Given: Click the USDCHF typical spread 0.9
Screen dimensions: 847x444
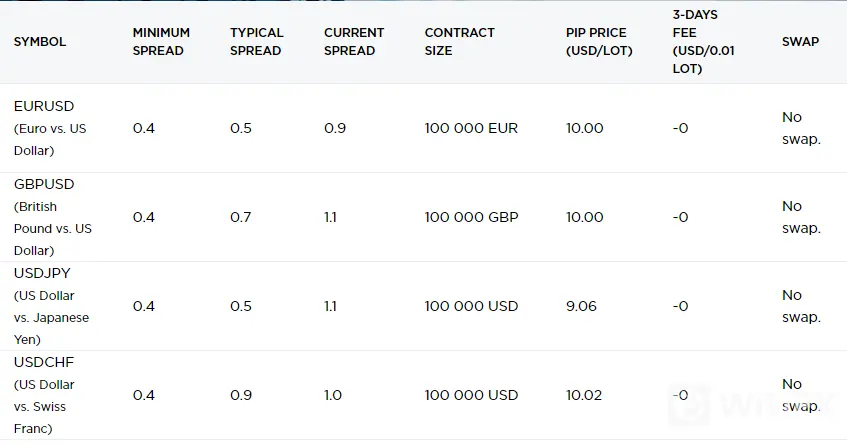Looking at the screenshot, I should pos(241,395).
